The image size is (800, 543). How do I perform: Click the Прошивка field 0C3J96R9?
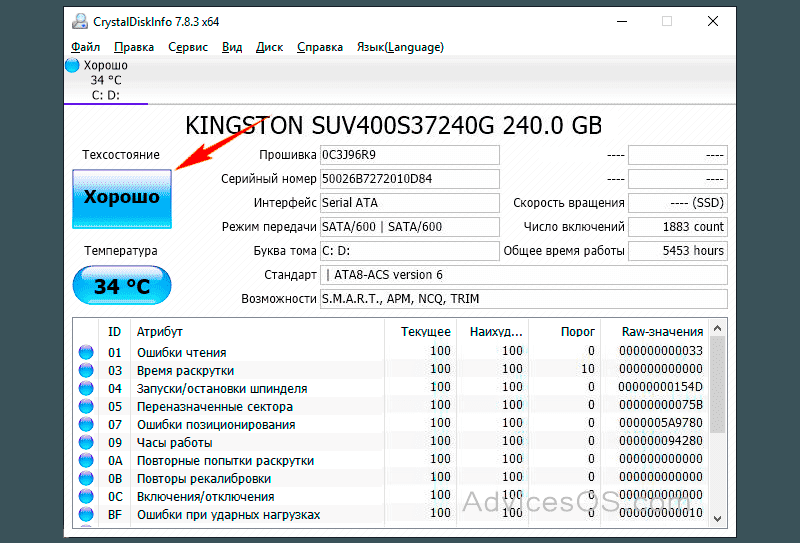click(x=410, y=155)
